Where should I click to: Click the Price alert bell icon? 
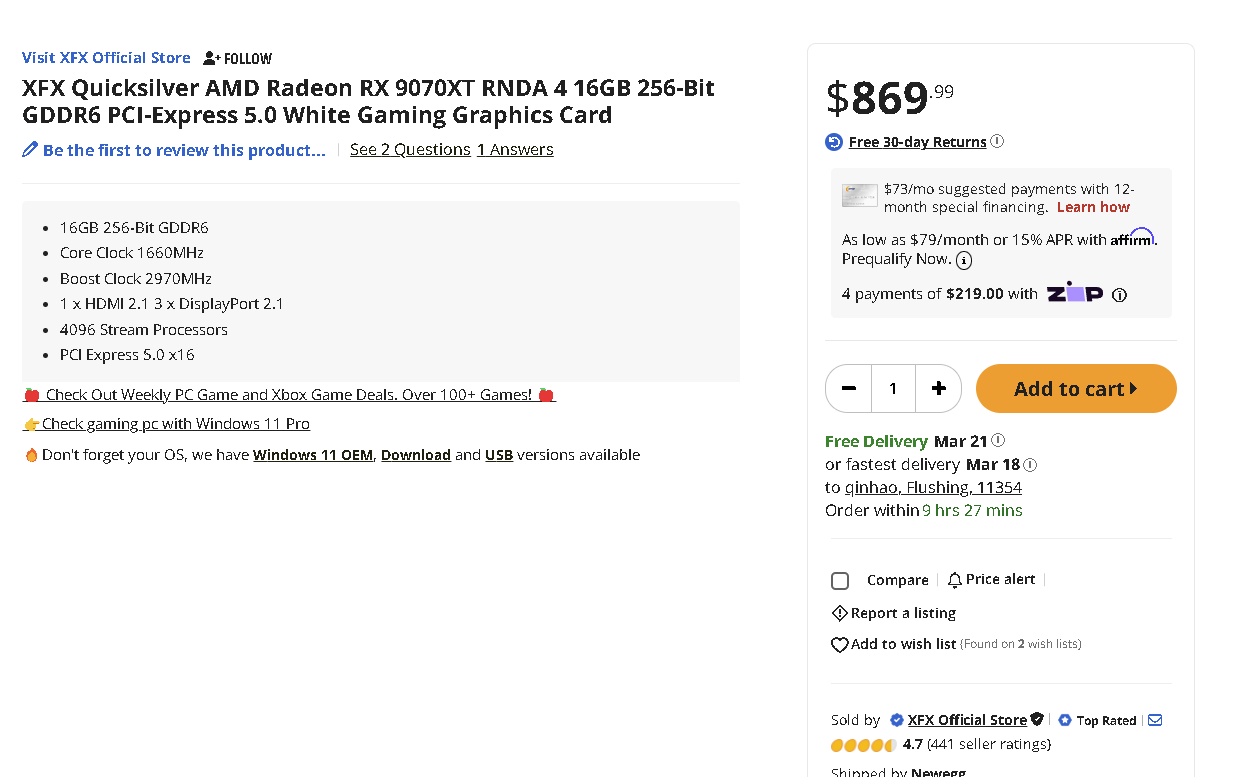(x=955, y=580)
